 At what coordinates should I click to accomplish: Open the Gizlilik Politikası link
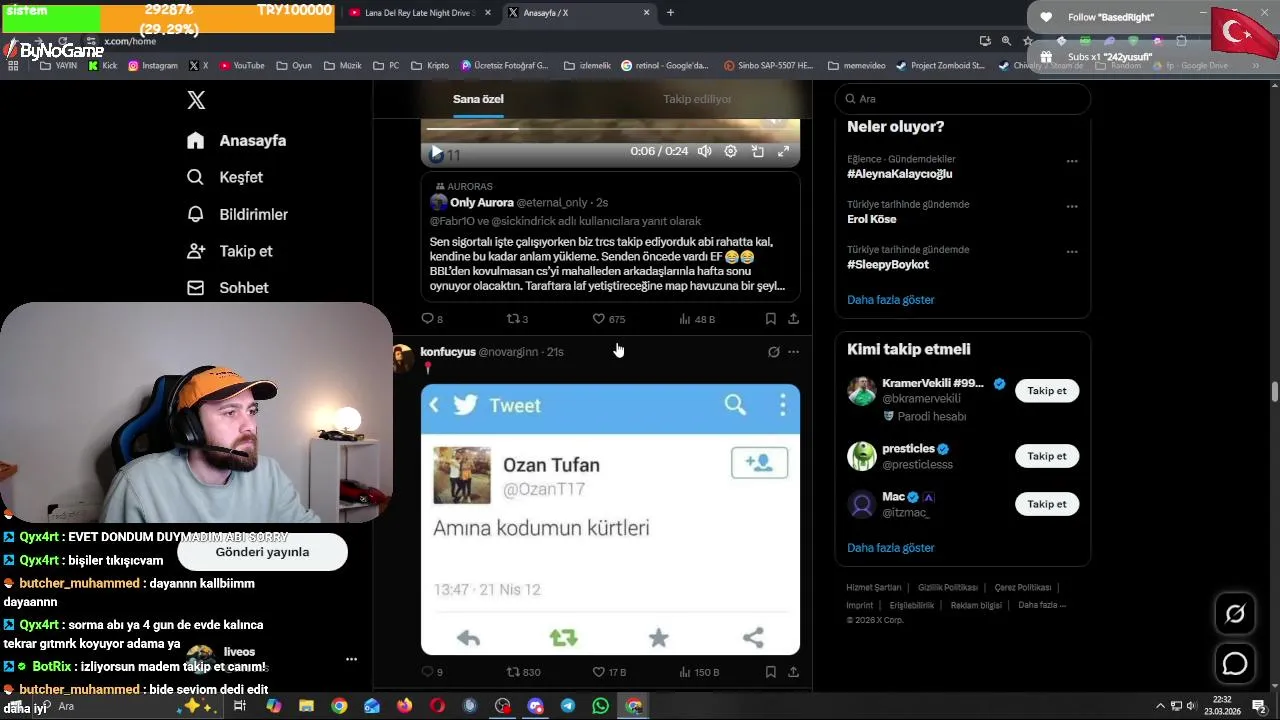pos(948,588)
